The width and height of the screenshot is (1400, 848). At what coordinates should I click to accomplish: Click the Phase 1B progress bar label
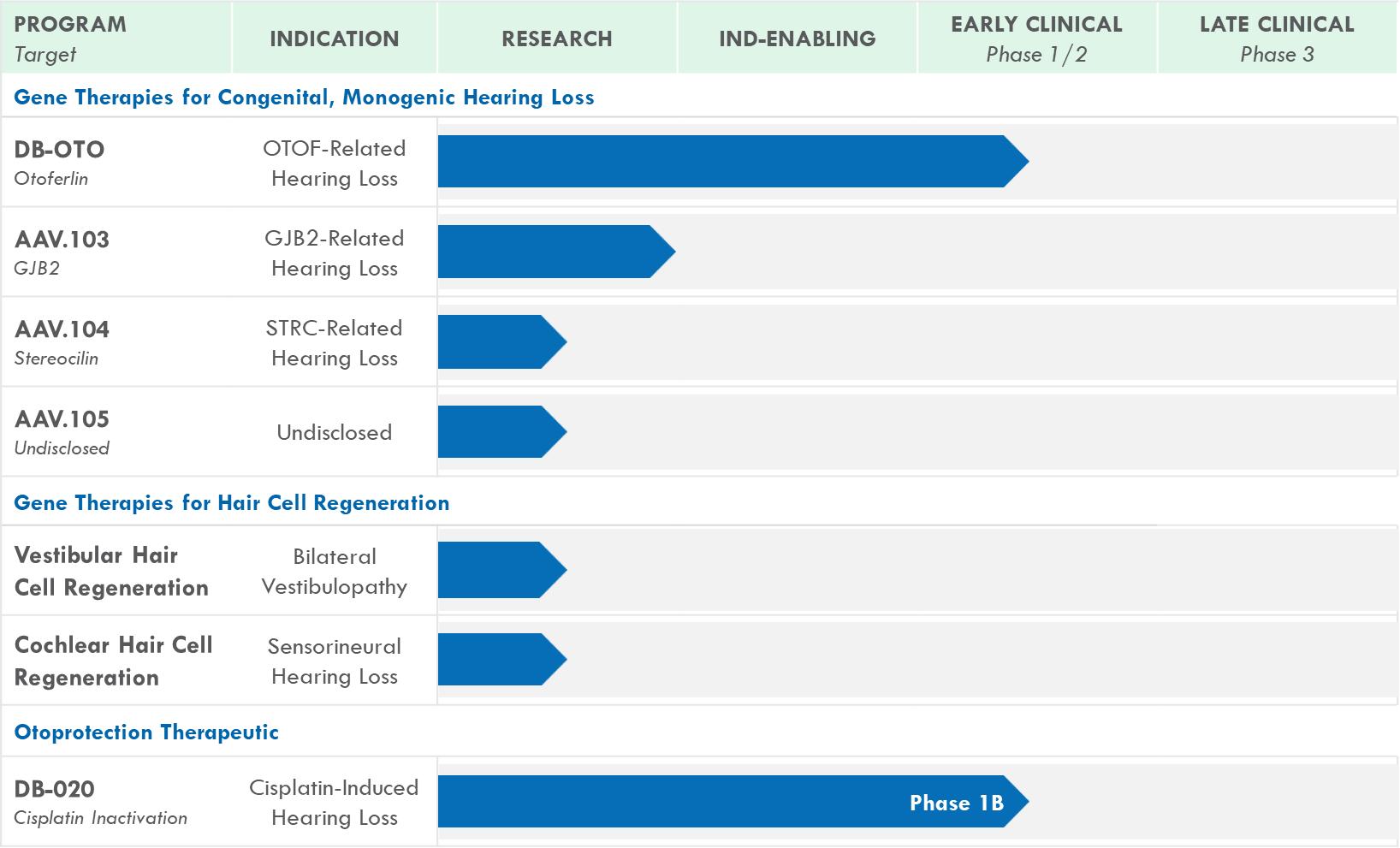pyautogui.click(x=956, y=803)
